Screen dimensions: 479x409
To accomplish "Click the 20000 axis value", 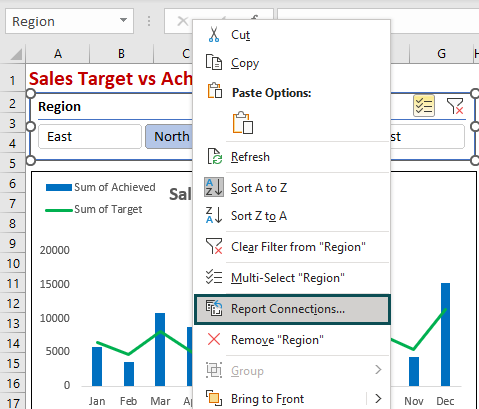I will (x=55, y=250).
